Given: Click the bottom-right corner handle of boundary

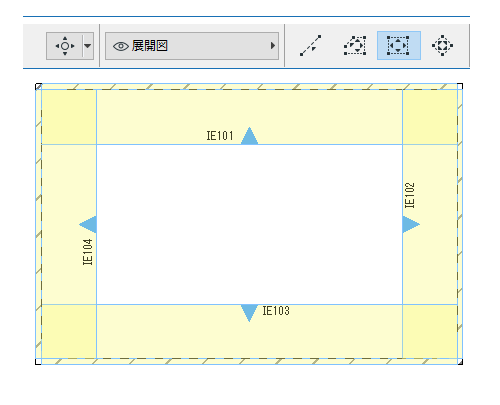Looking at the screenshot, I should (x=460, y=362).
